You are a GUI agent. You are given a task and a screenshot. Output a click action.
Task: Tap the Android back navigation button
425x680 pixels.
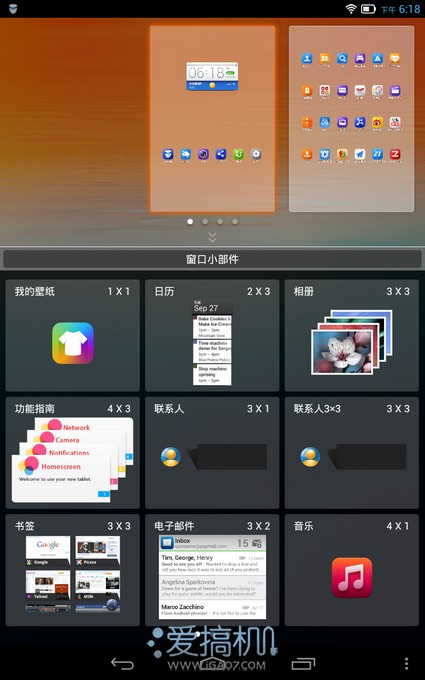coord(122,664)
